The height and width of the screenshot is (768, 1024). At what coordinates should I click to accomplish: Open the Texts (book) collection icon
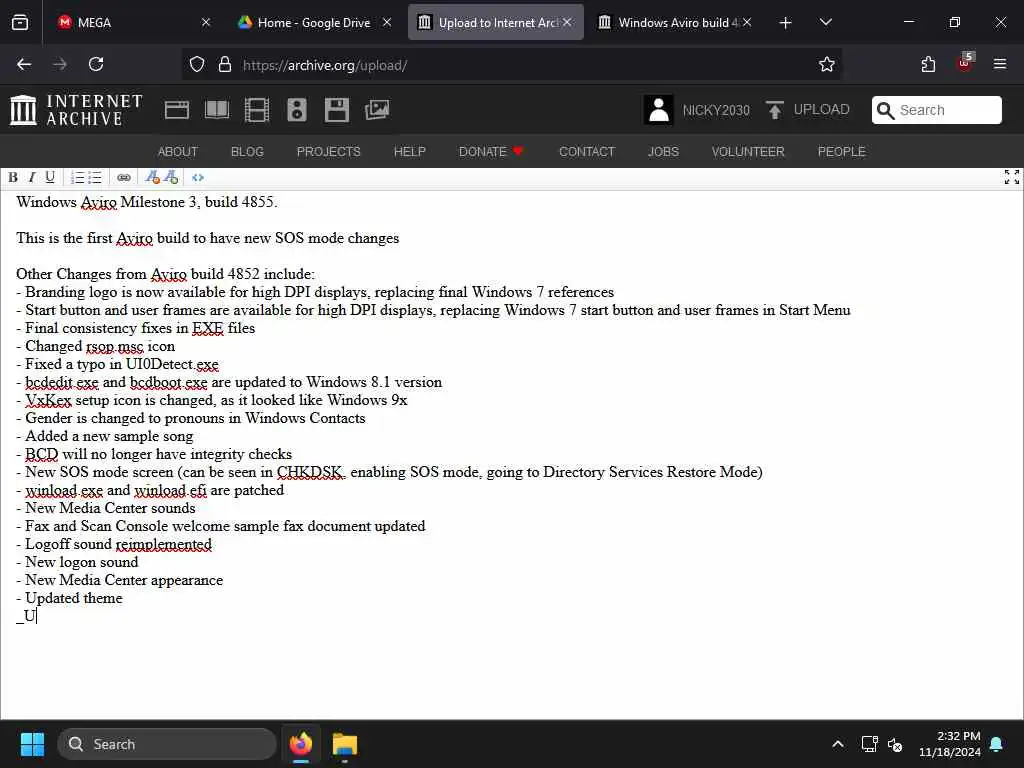click(217, 110)
